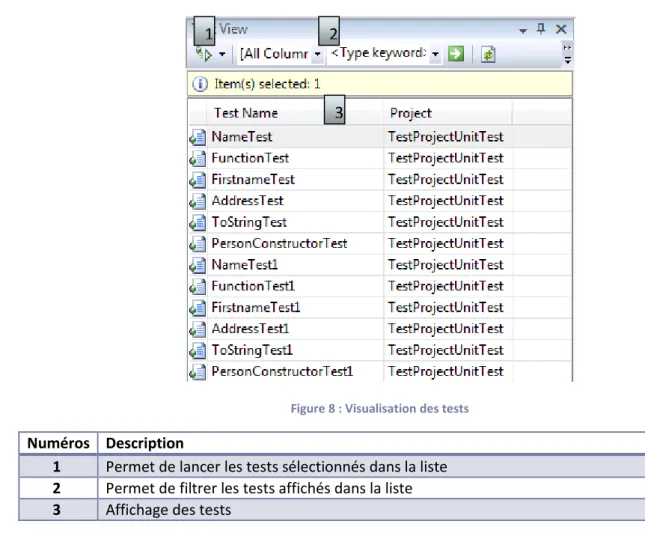Click the PersonConstructorTest test name
The width and height of the screenshot is (645, 536).
(279, 244)
